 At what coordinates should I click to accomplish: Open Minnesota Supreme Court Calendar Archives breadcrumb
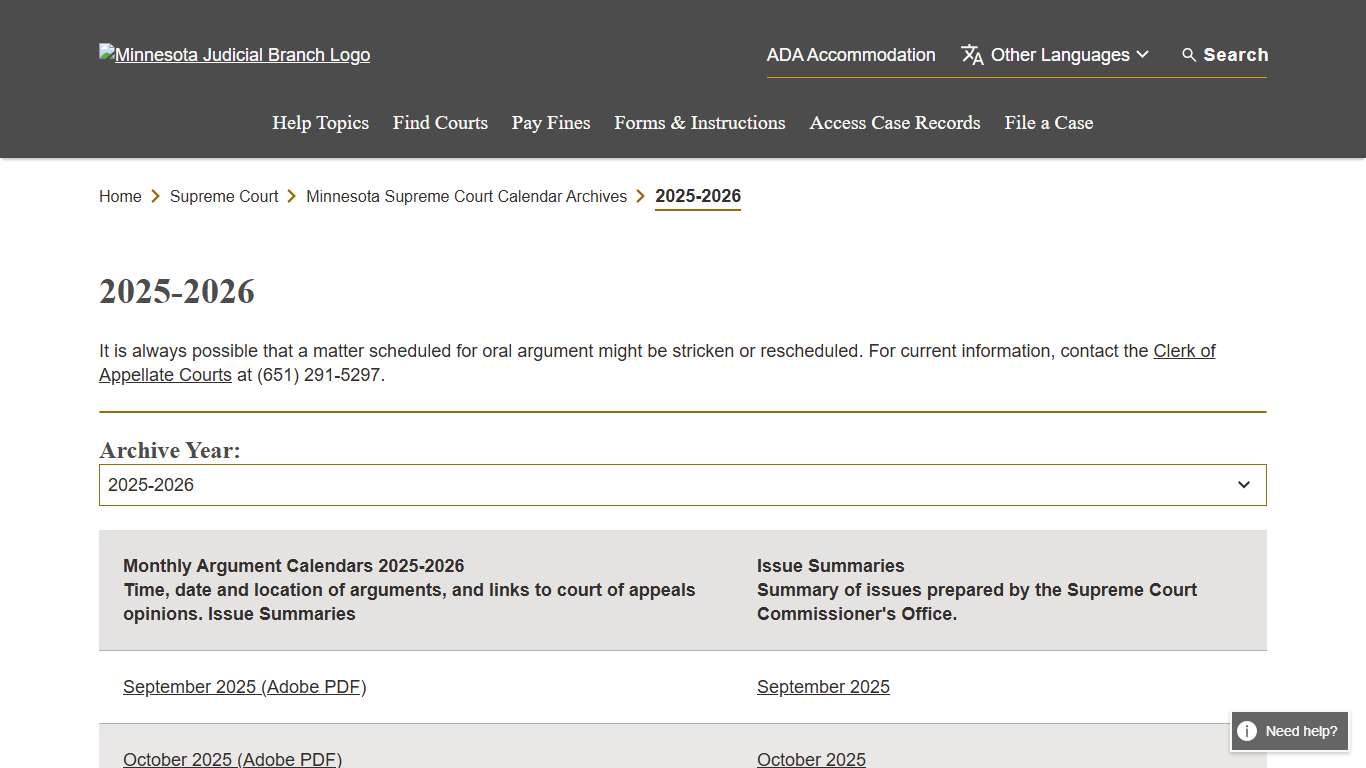(466, 197)
